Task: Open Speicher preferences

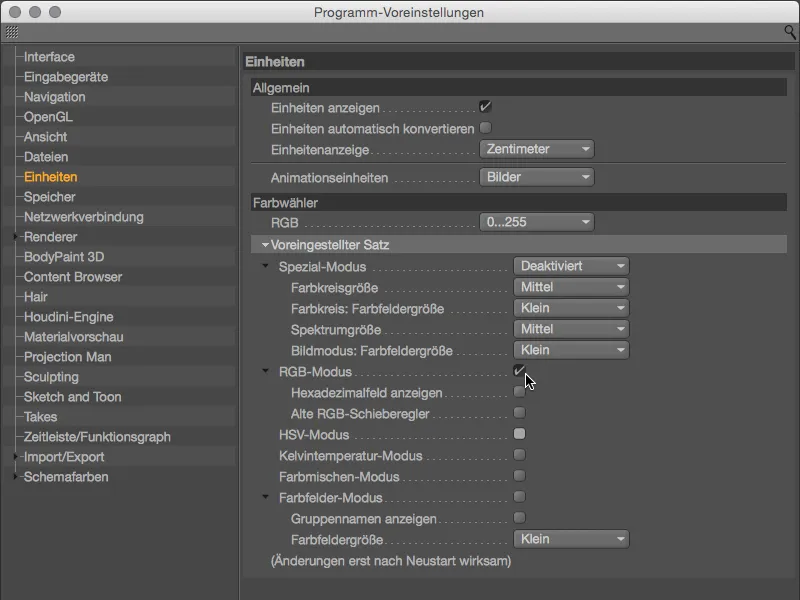Action: tap(49, 197)
